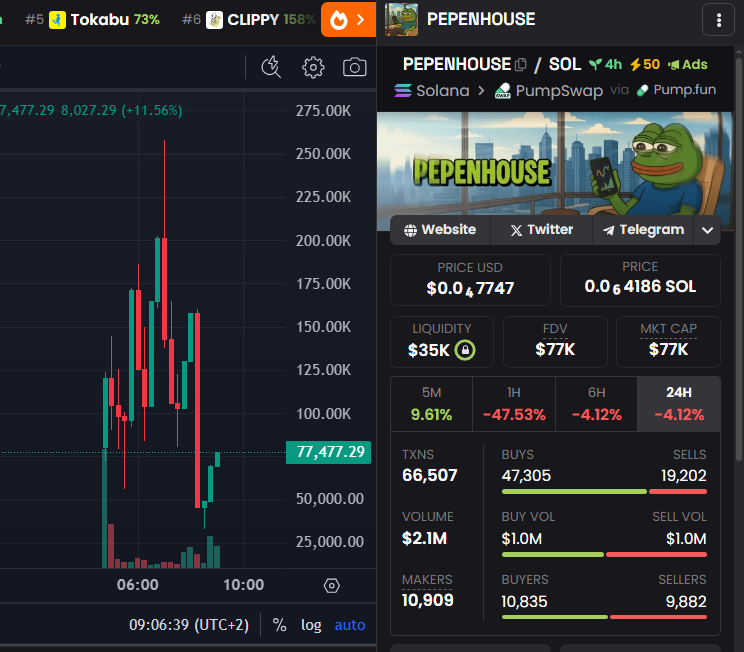Click the BUYERS count 10,835
This screenshot has height=652, width=744.
point(524,602)
